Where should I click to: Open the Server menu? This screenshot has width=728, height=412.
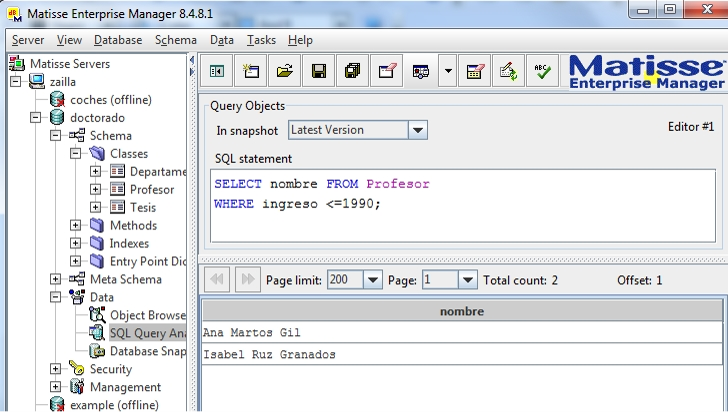[28, 40]
